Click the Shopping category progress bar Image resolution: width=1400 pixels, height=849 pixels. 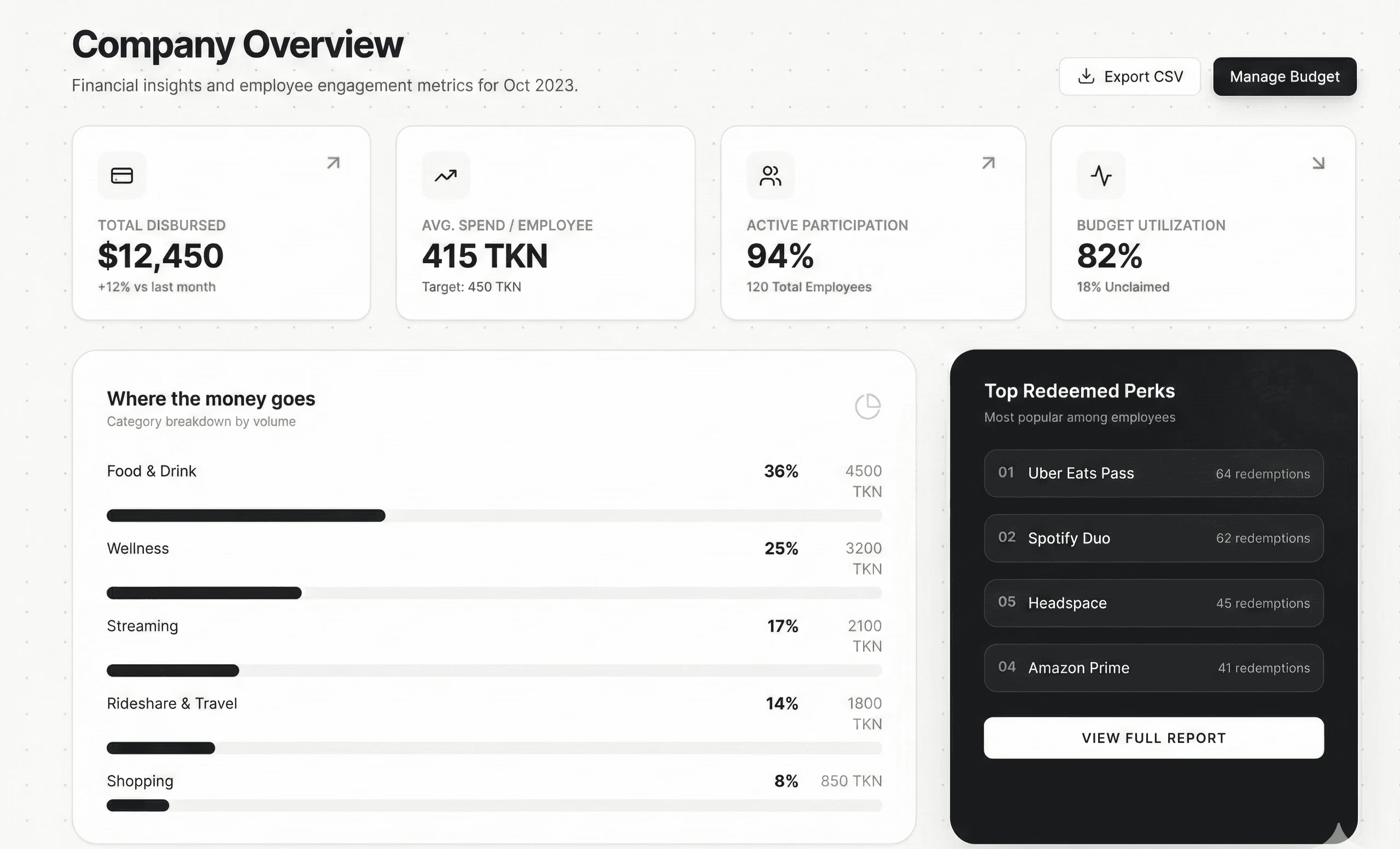point(494,805)
